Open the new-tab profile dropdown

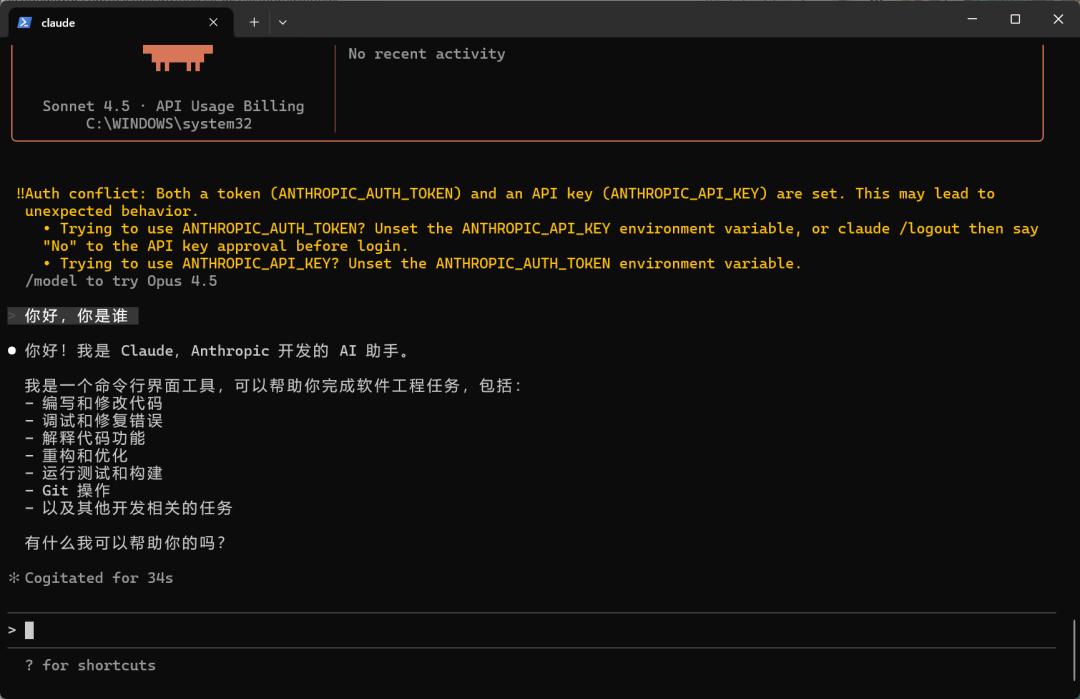point(282,22)
